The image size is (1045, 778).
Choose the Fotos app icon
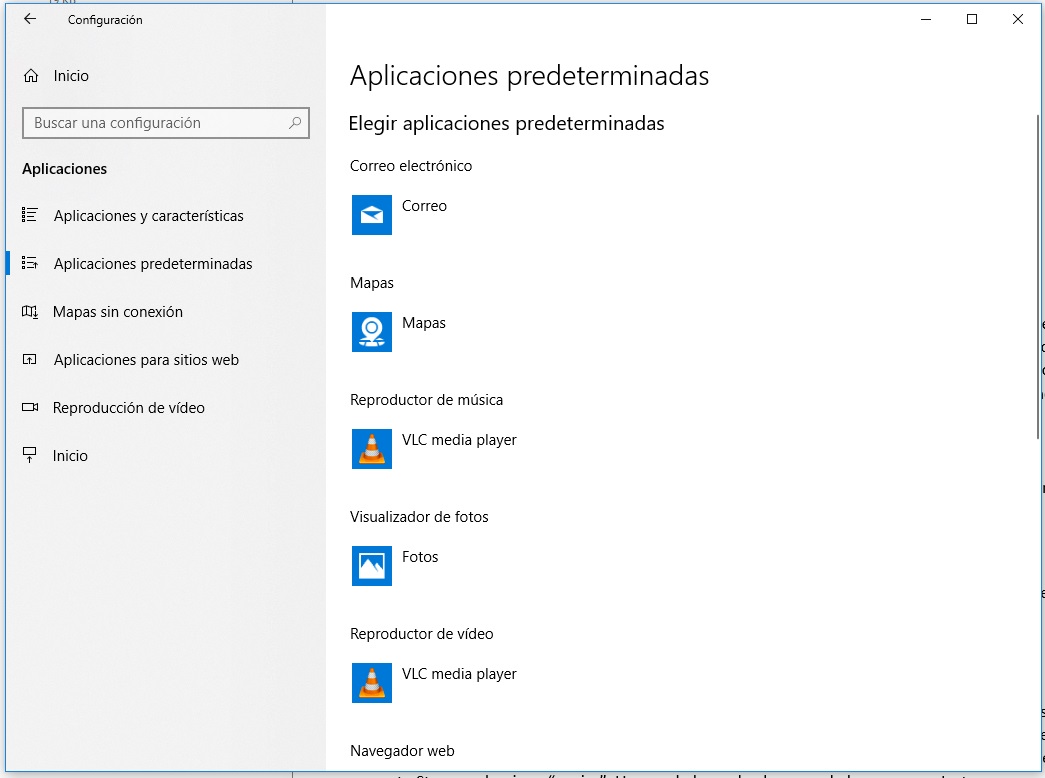tap(372, 566)
